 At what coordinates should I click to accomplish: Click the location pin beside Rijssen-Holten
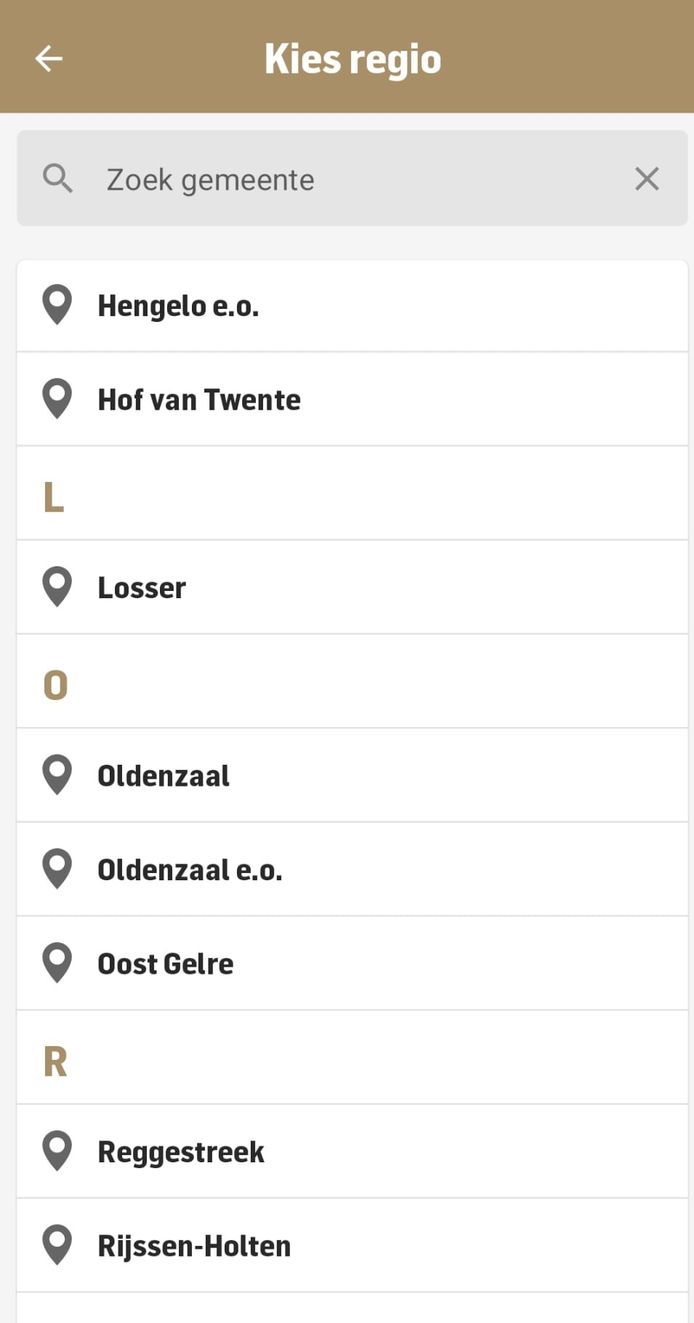tap(57, 1245)
